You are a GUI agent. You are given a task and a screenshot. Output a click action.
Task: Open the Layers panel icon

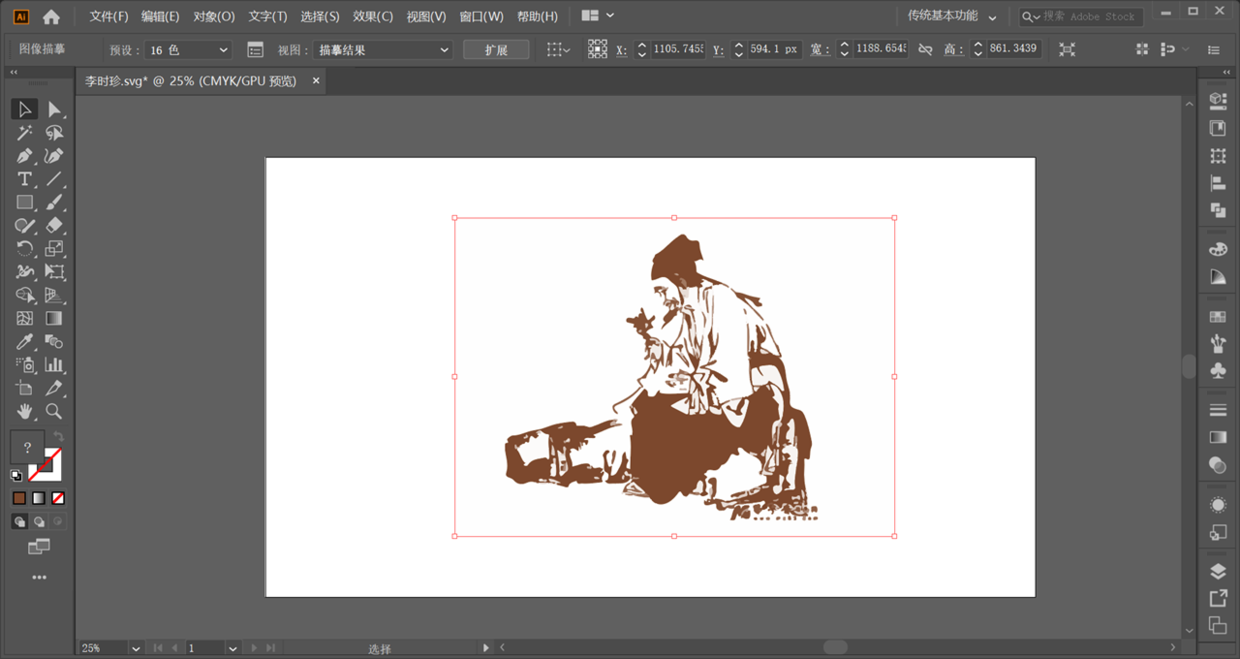pos(1217,572)
